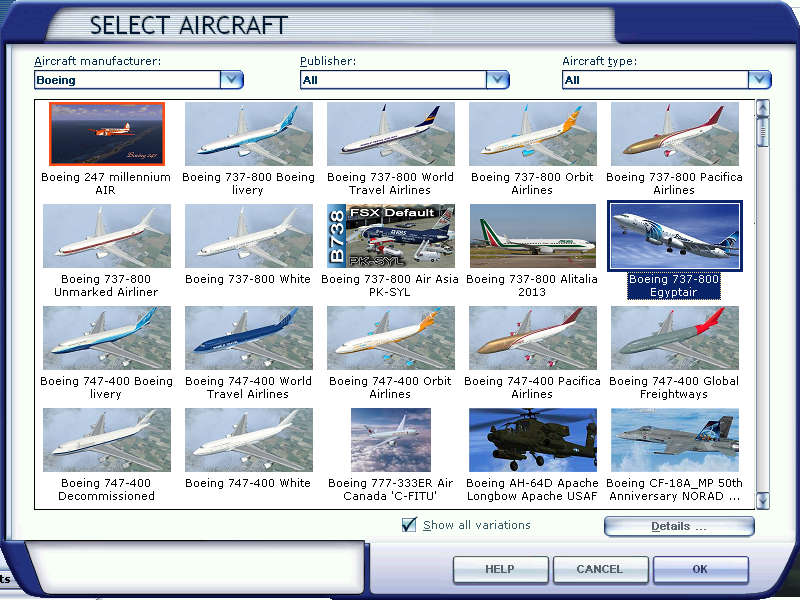Viewport: 800px width, 600px height.
Task: Choose the Boeing 737-800 Boeing livery aircraft
Action: (248, 134)
